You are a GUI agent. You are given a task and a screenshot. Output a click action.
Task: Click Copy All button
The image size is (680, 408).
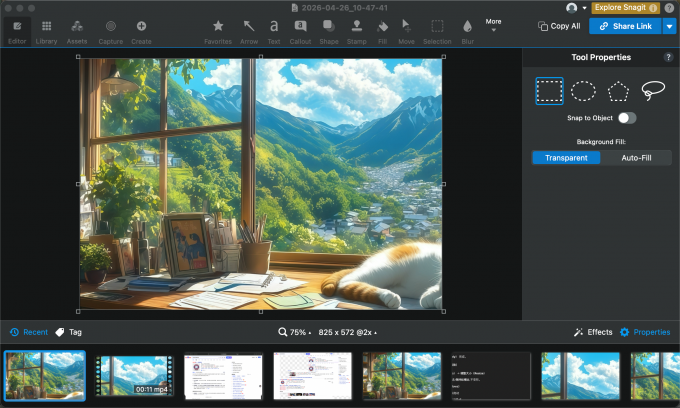pyautogui.click(x=559, y=26)
